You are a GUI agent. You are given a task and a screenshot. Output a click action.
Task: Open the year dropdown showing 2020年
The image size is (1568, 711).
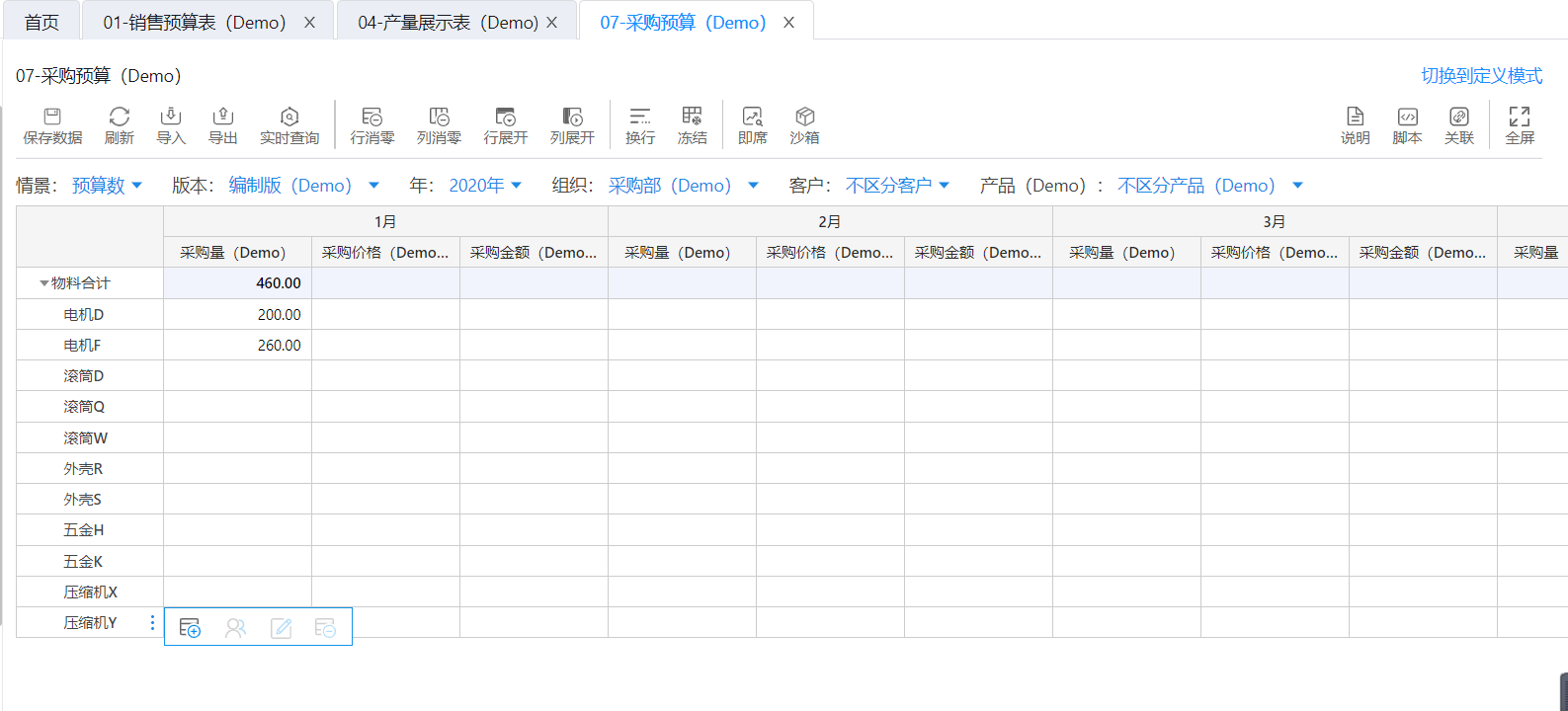pos(485,186)
